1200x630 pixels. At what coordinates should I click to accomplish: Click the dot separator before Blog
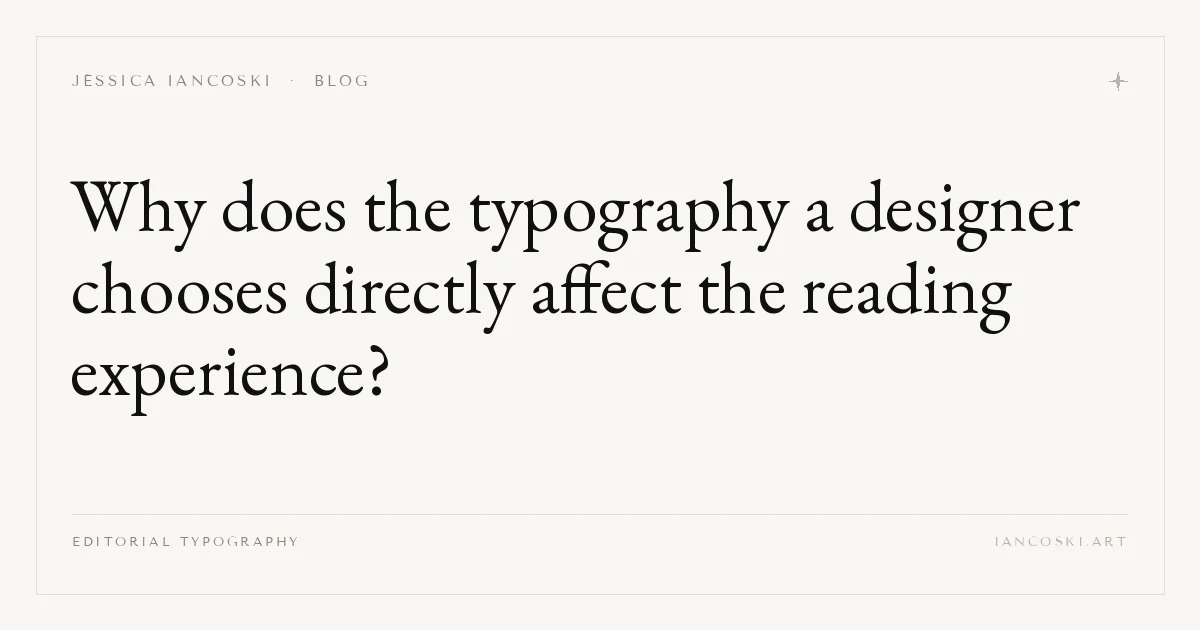click(x=292, y=80)
